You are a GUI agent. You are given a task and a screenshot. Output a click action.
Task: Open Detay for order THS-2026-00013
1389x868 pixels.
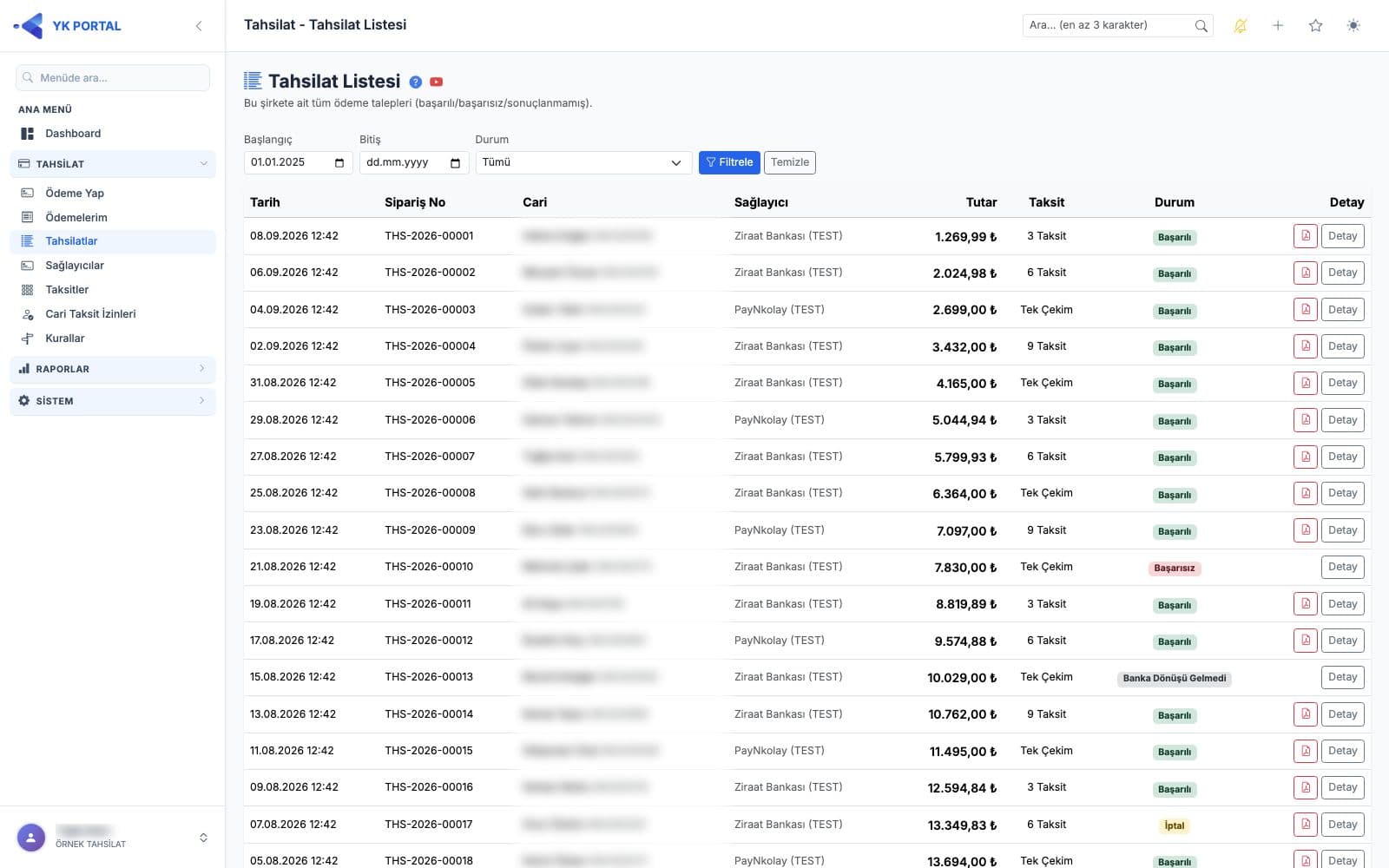(1342, 677)
